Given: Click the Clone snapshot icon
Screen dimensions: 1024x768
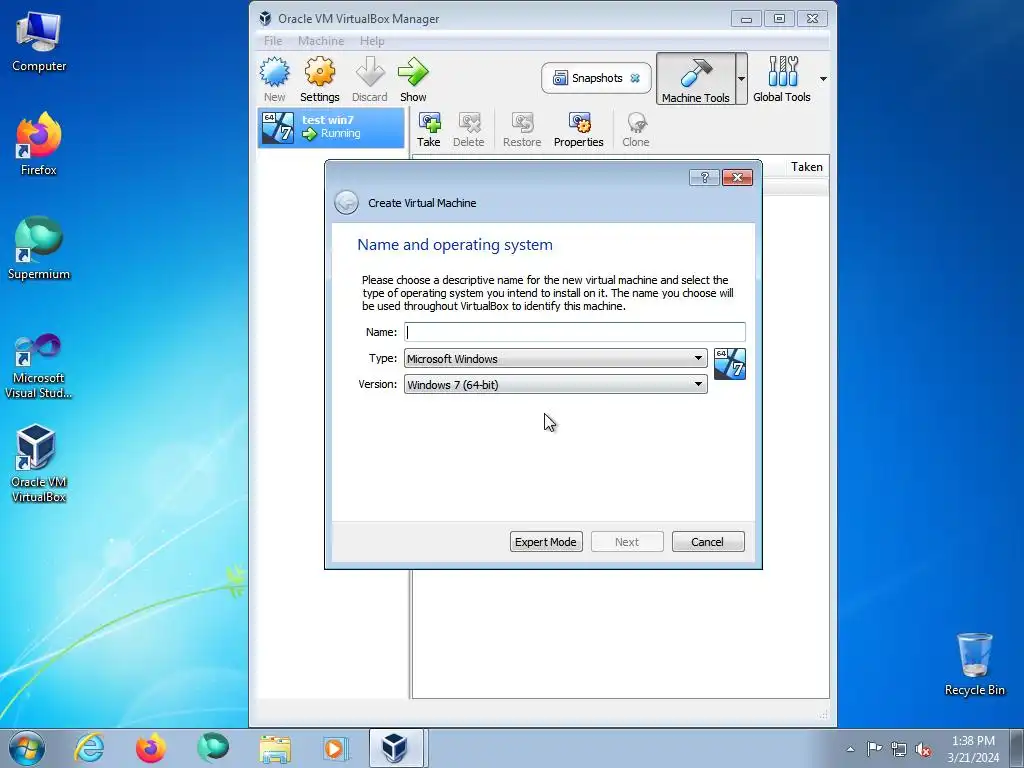Looking at the screenshot, I should 635,129.
